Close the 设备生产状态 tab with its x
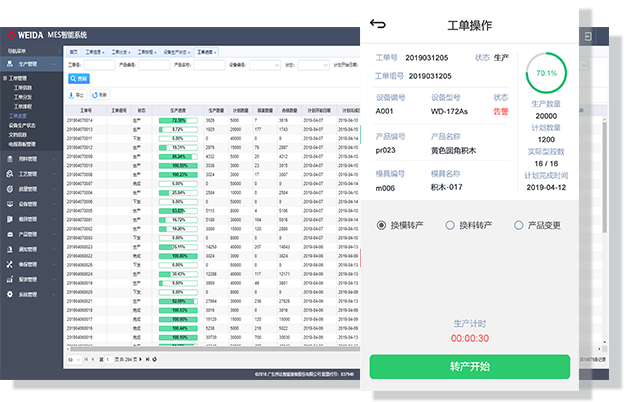Screen dimensions: 624x402 pos(189,53)
